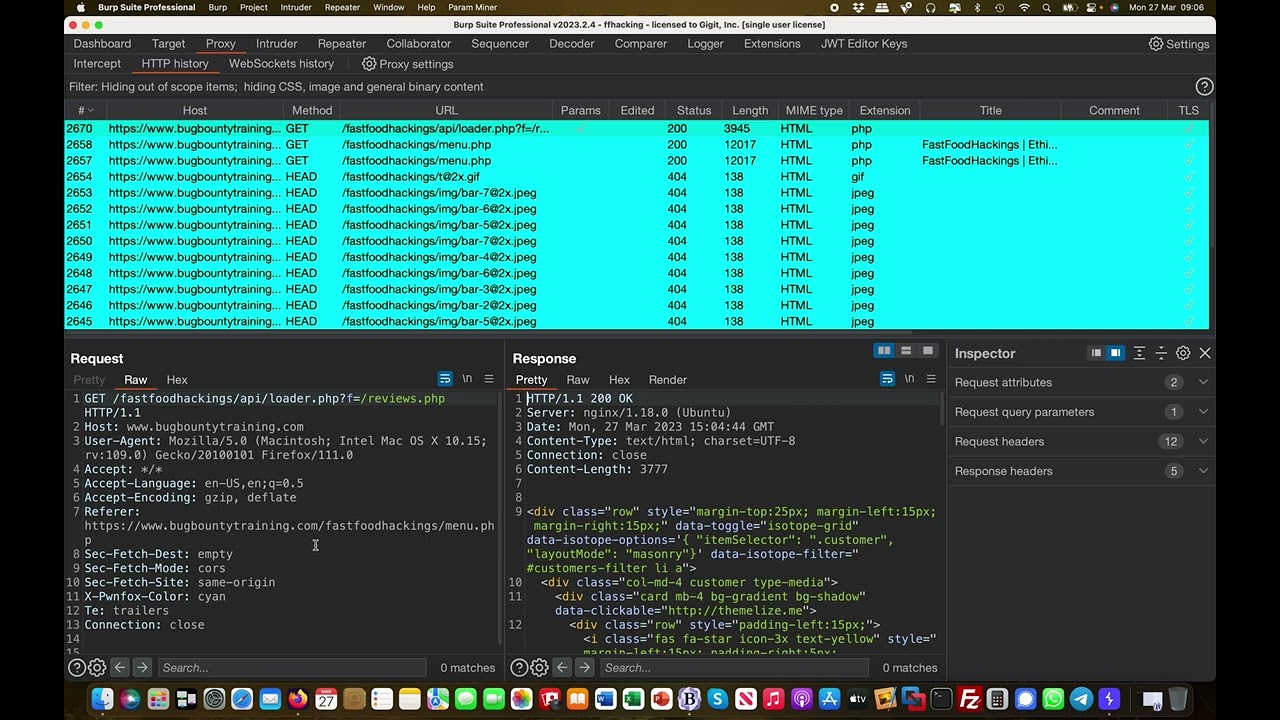
Task: Open the WebSockets history sub-tab
Action: 281,64
